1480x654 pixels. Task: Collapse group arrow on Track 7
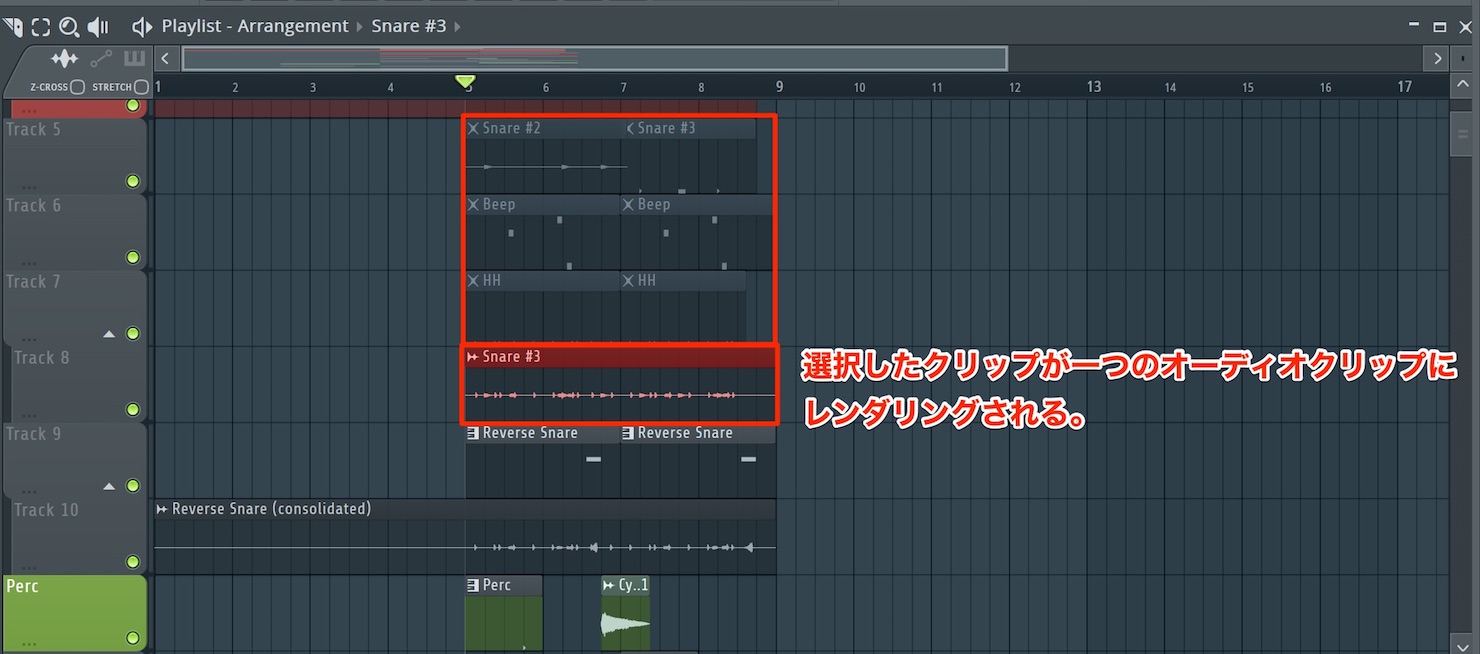point(110,334)
